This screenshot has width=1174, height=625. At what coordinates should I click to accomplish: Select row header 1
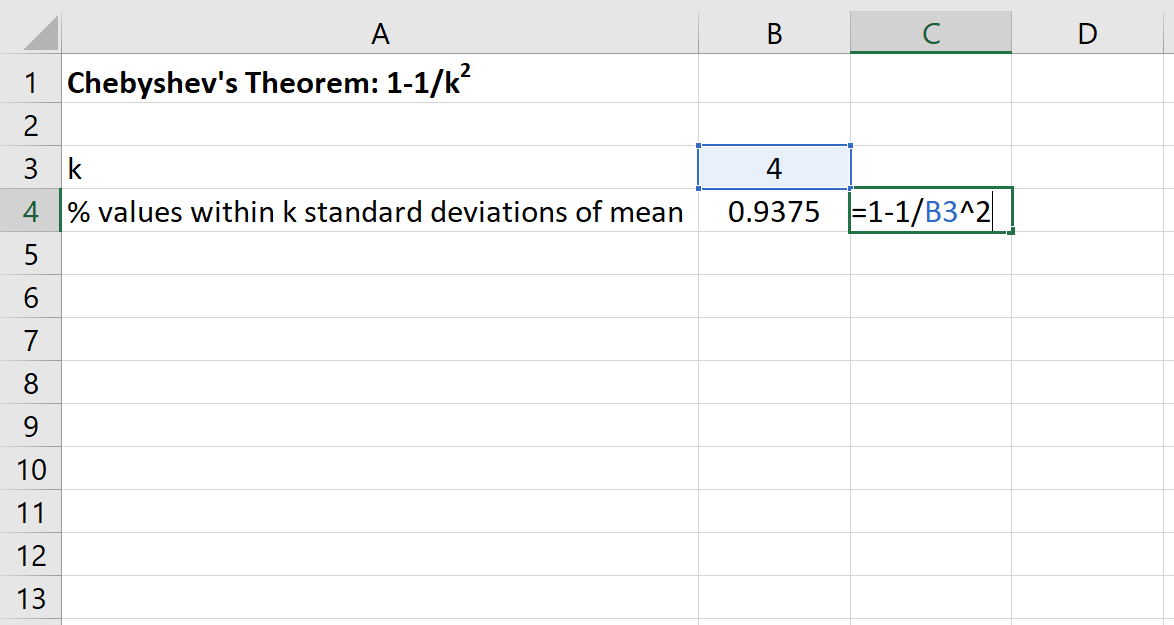30,82
